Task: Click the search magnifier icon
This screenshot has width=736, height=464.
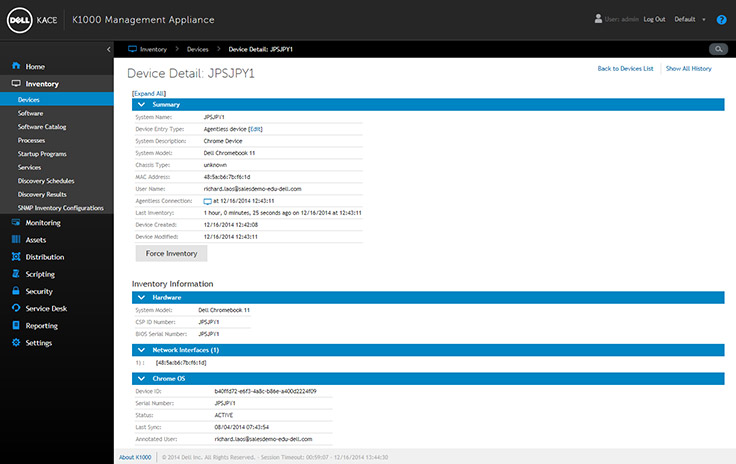Action: point(718,49)
